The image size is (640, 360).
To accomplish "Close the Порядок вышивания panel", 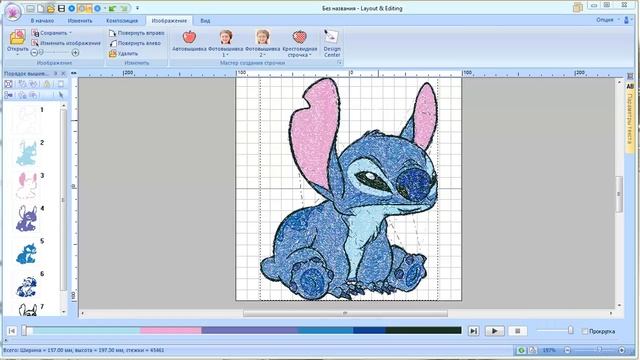I will (63, 73).
